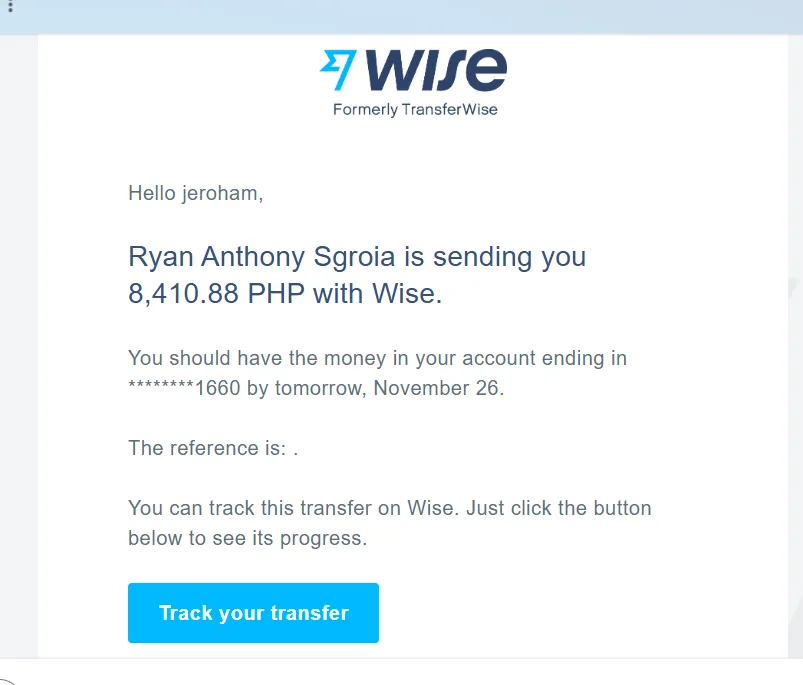
Task: Click the partial circle icon at bottom-left
Action: (x=5, y=680)
